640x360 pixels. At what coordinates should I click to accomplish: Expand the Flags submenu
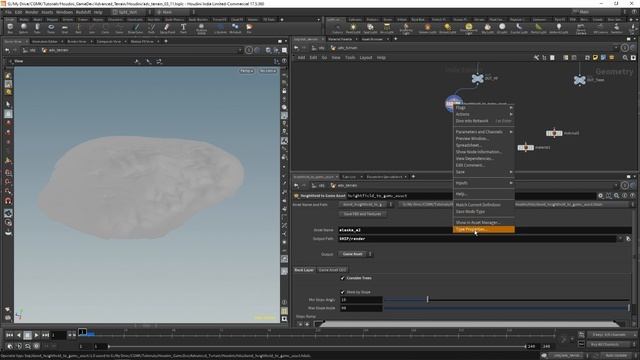(484, 108)
